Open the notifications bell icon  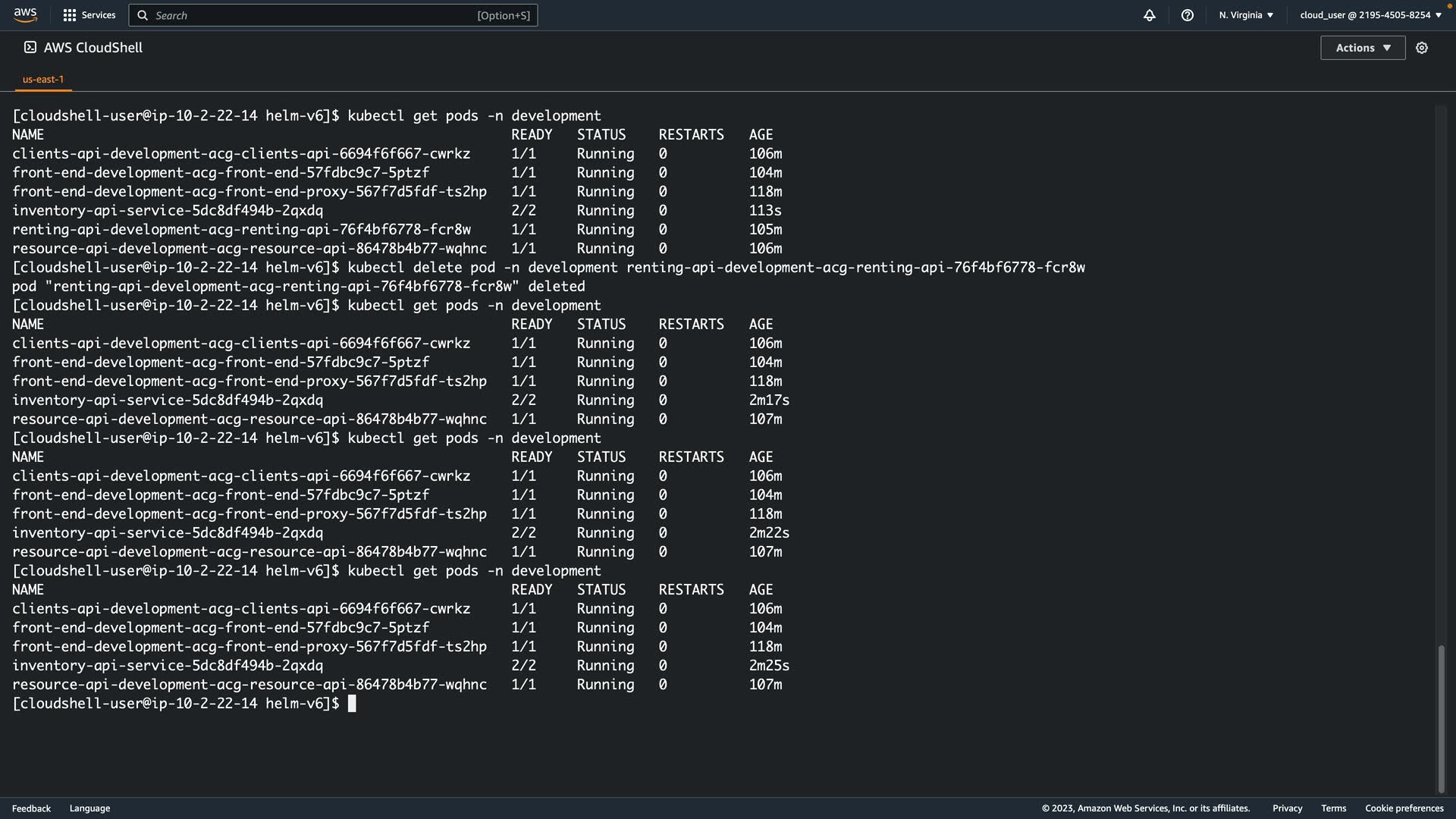click(x=1150, y=15)
